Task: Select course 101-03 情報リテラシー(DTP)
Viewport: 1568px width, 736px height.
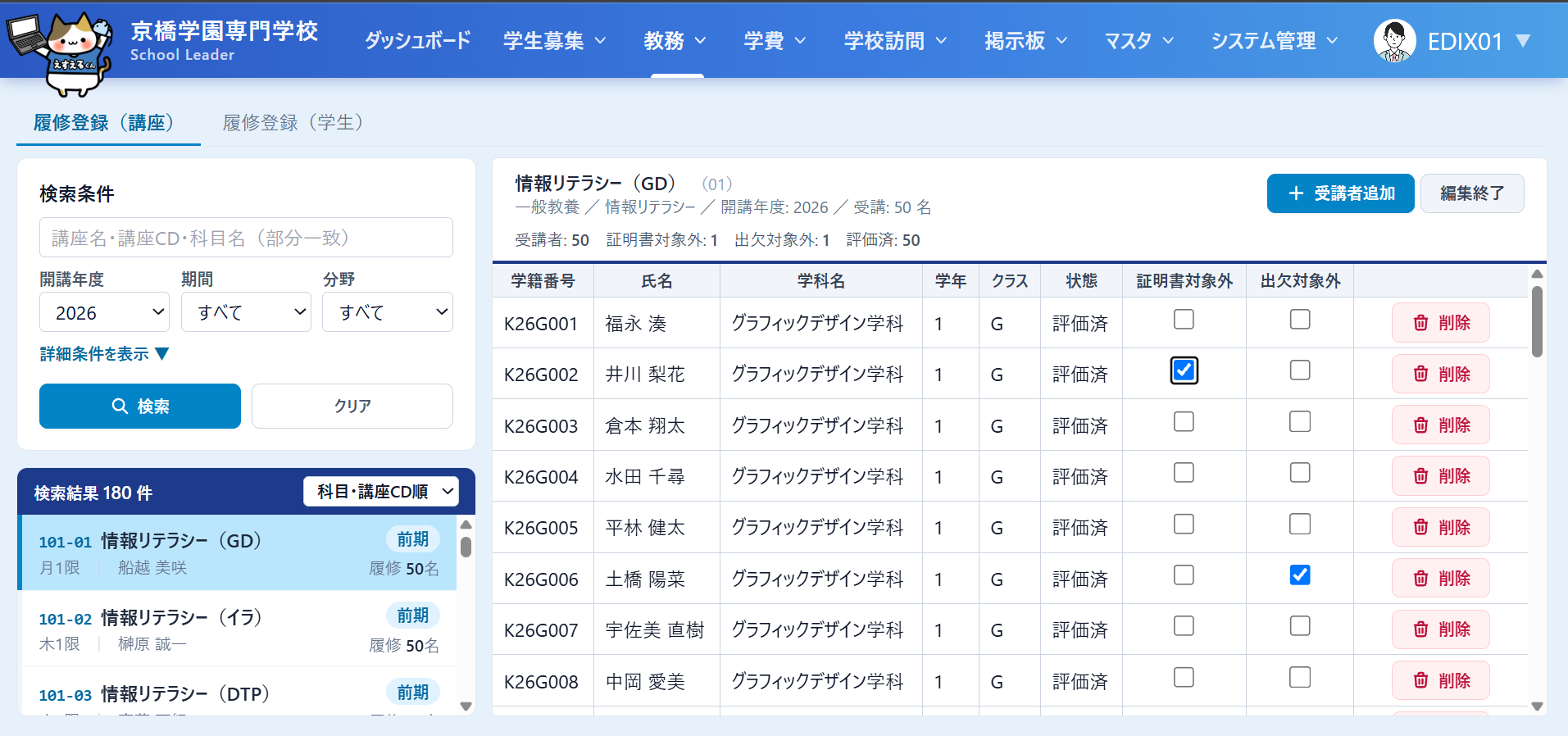Action: [x=238, y=693]
